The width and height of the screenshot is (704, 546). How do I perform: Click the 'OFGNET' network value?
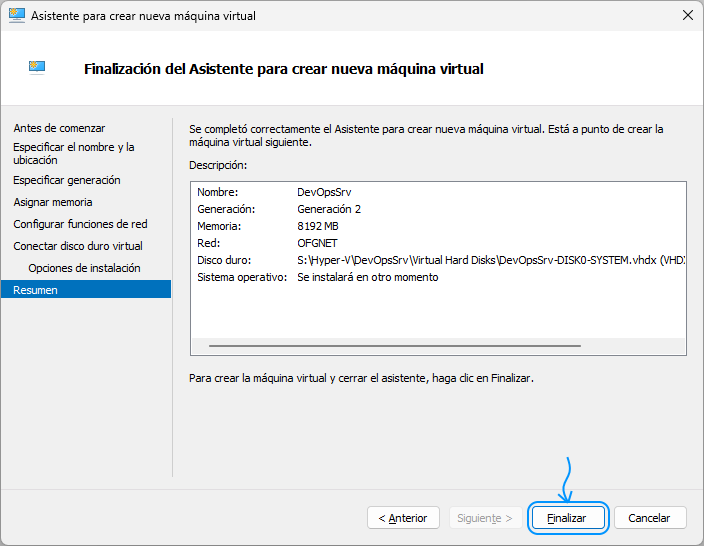(x=317, y=243)
